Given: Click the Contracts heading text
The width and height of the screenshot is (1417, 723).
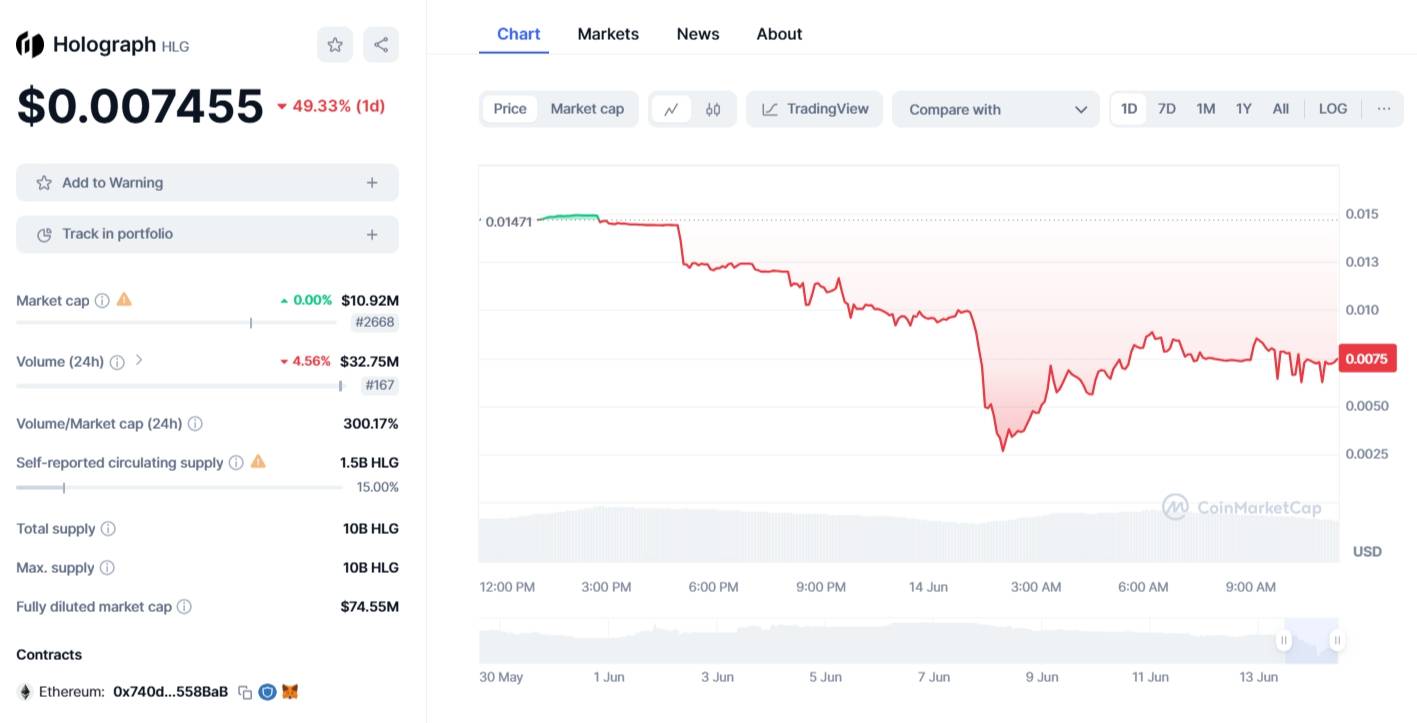Looking at the screenshot, I should [x=49, y=655].
